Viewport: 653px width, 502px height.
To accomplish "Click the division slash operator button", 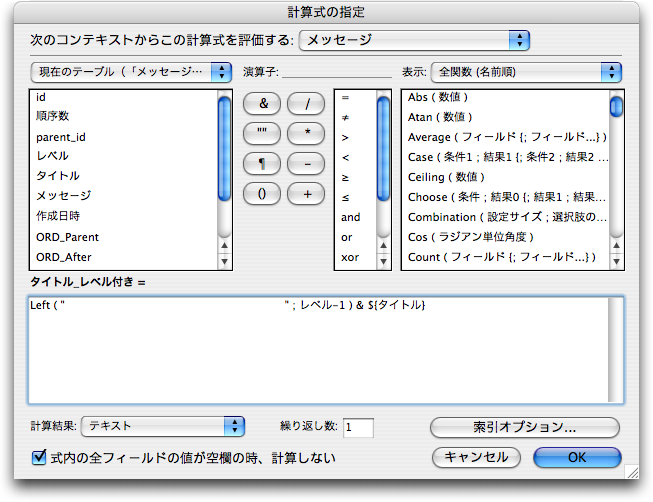I will (306, 103).
